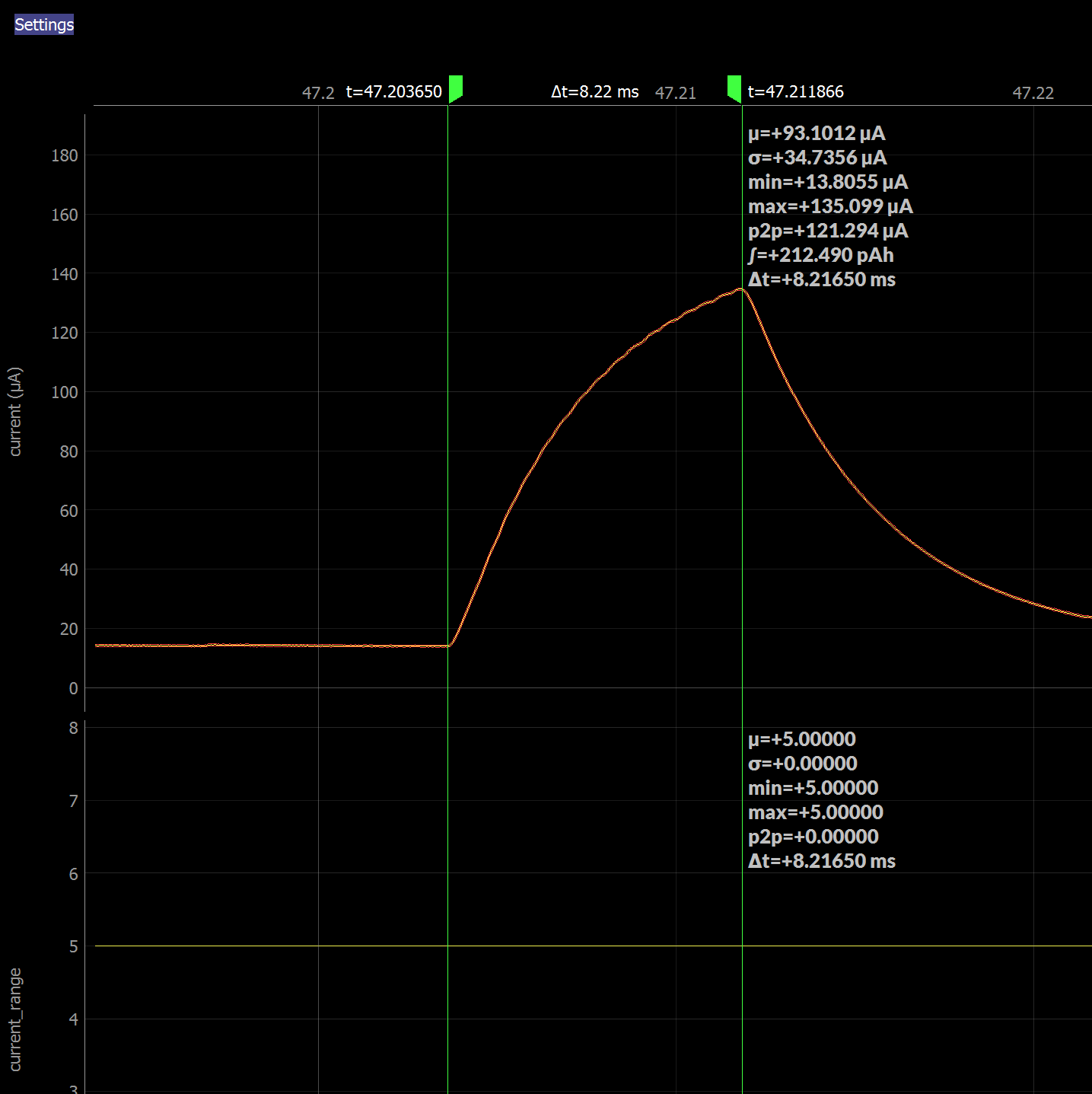Click the ∫=+212.490 pAh charge readout
Viewport: 1092px width, 1094px height.
820,256
